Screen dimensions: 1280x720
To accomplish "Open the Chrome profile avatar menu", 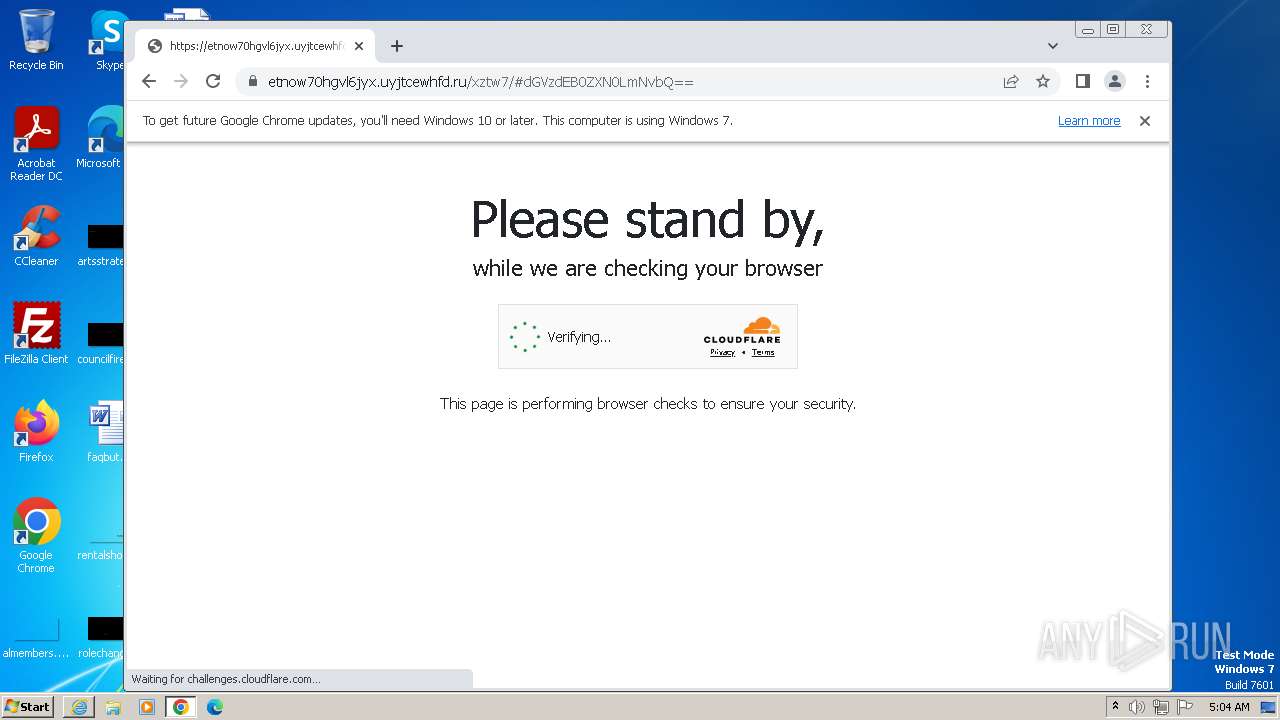I will [1115, 81].
